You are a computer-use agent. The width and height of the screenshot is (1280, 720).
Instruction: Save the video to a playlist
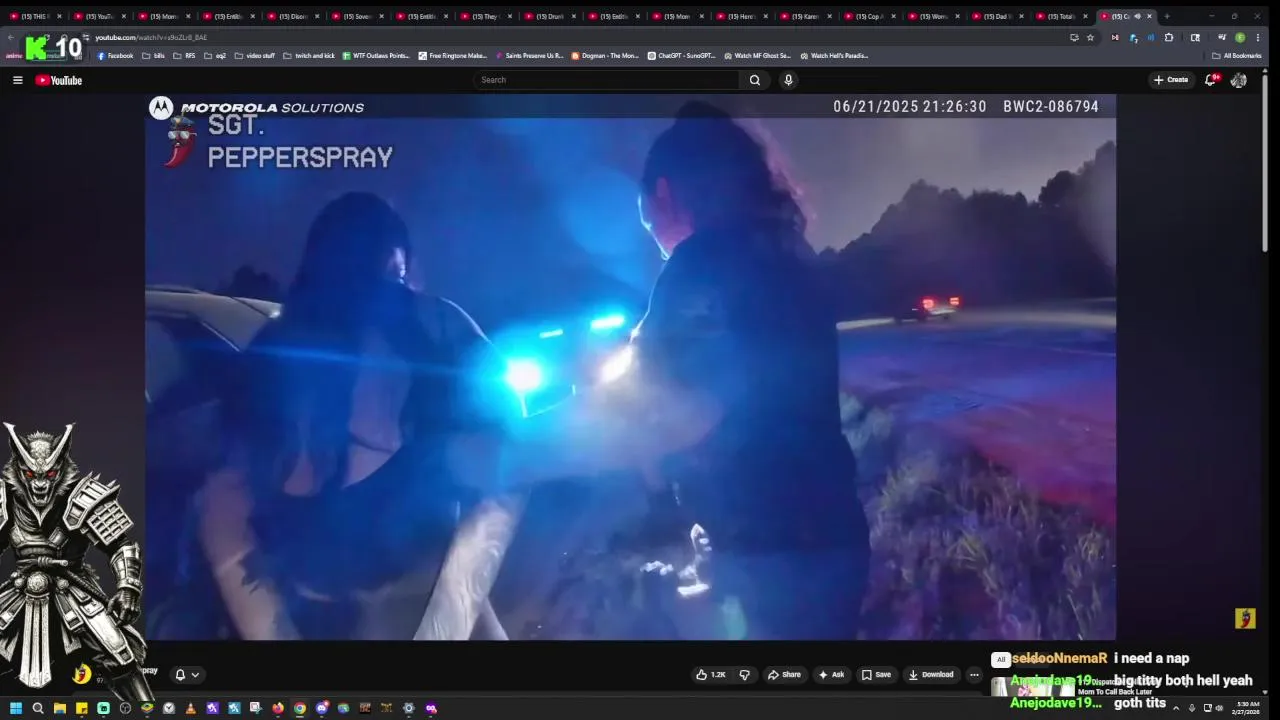click(x=876, y=675)
